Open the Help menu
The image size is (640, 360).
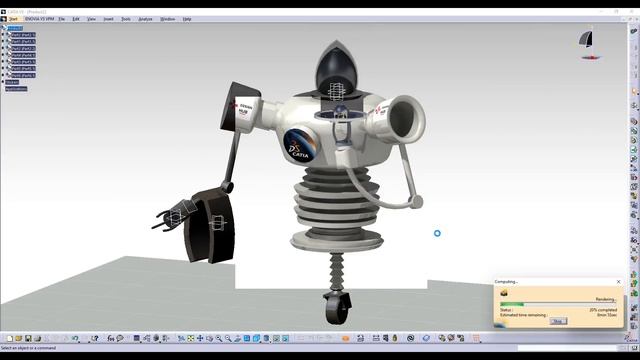tap(187, 19)
